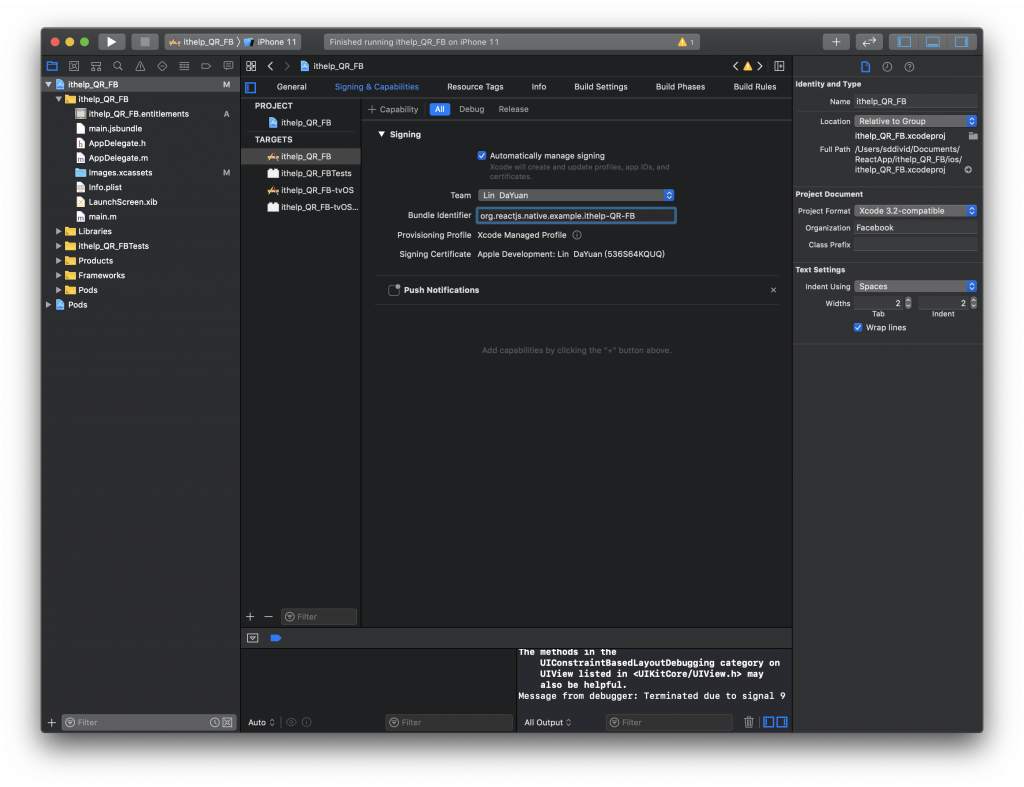The width and height of the screenshot is (1024, 787).
Task: Collapse the Signing section
Action: pos(382,135)
